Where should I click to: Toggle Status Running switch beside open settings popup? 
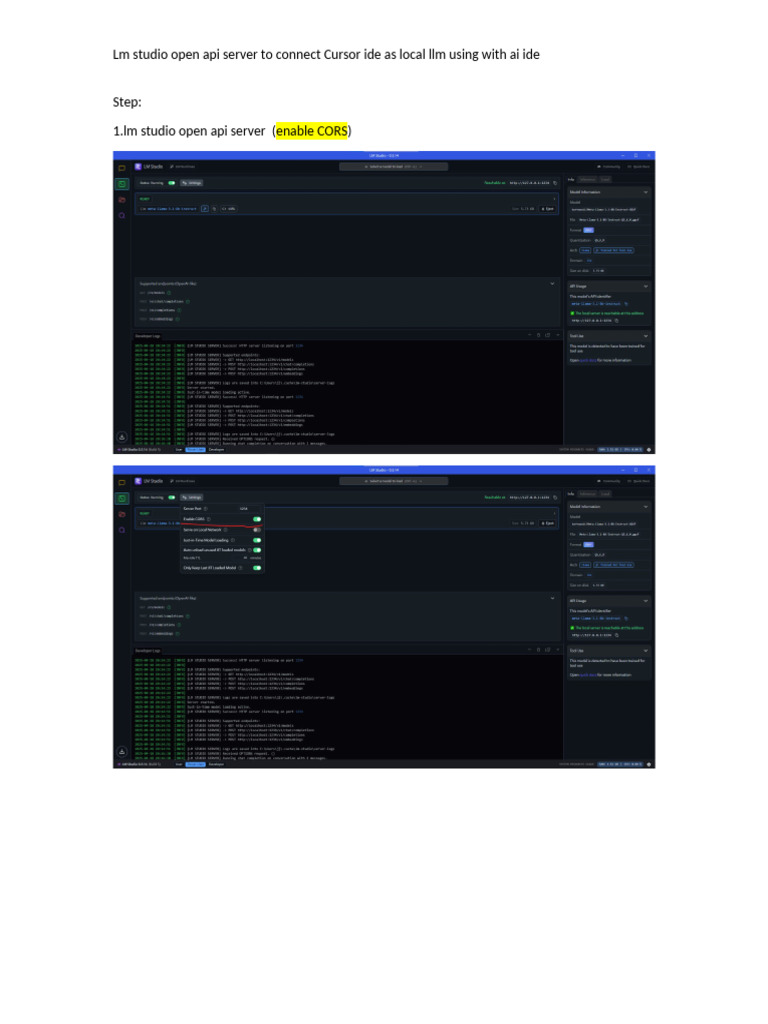pyautogui.click(x=172, y=498)
